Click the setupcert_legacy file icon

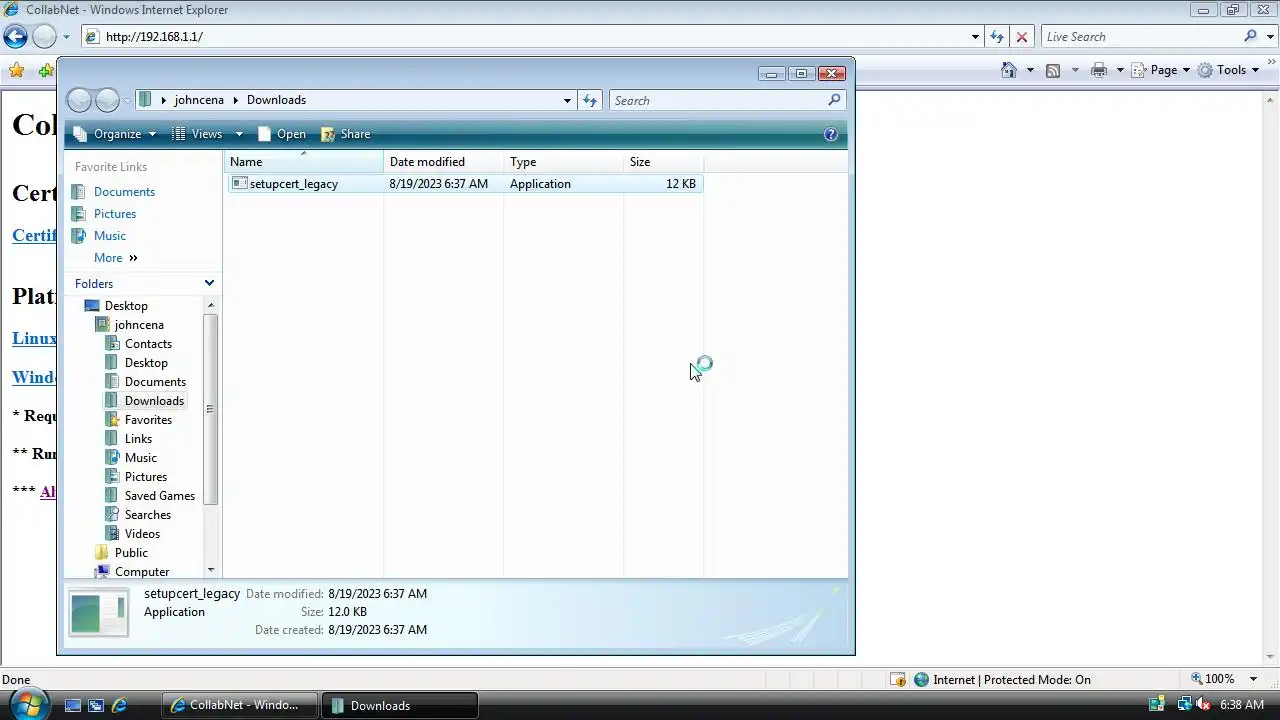239,183
